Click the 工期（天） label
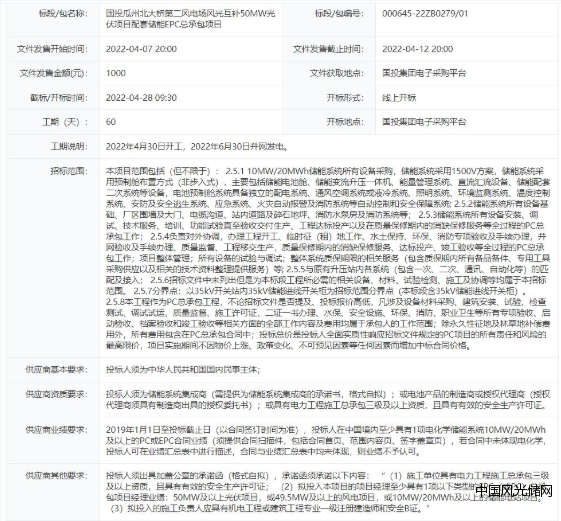561x521 pixels. 65,122
